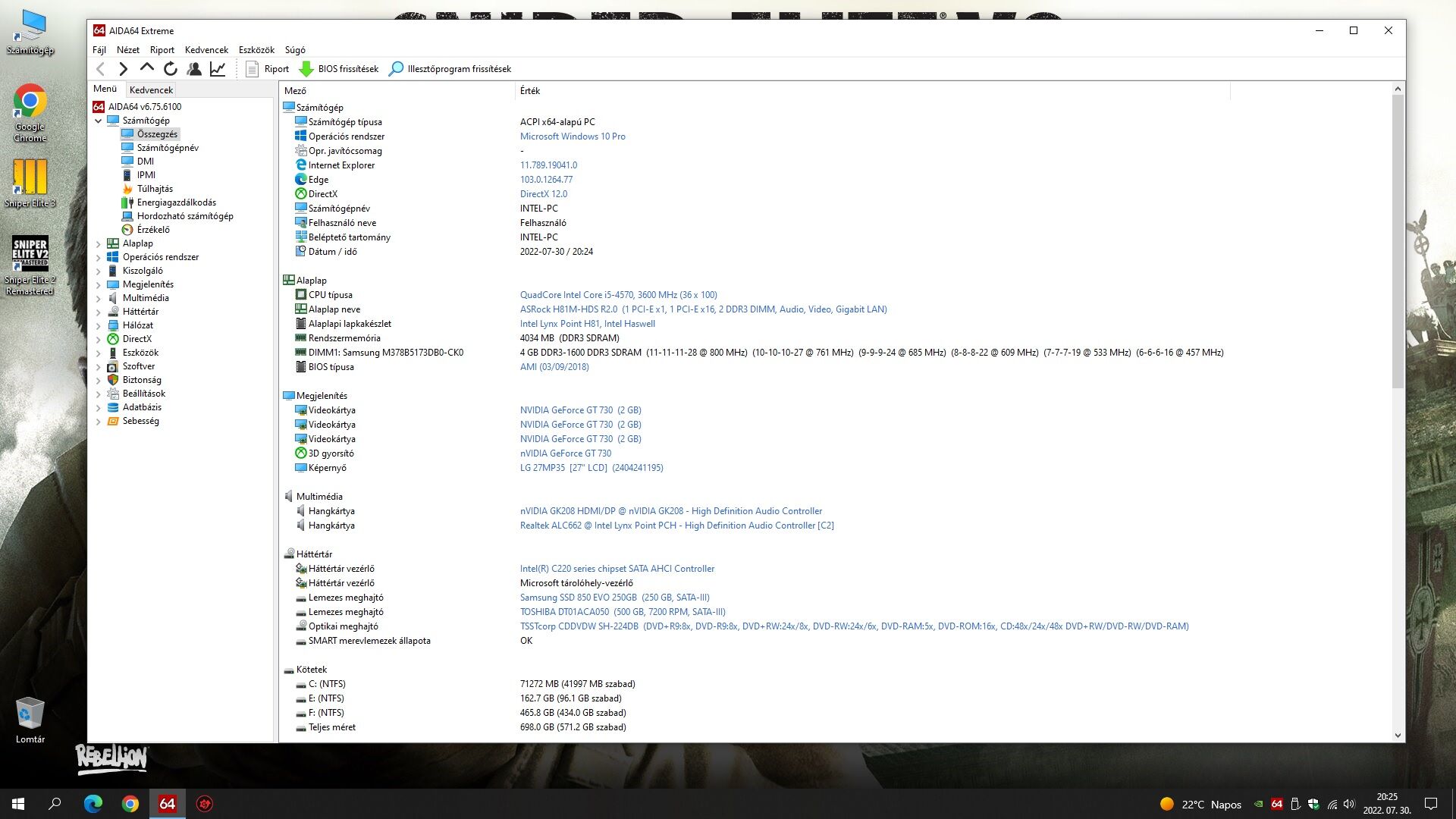Switch to the Kedvencek tab
The width and height of the screenshot is (1456, 819).
[x=151, y=89]
